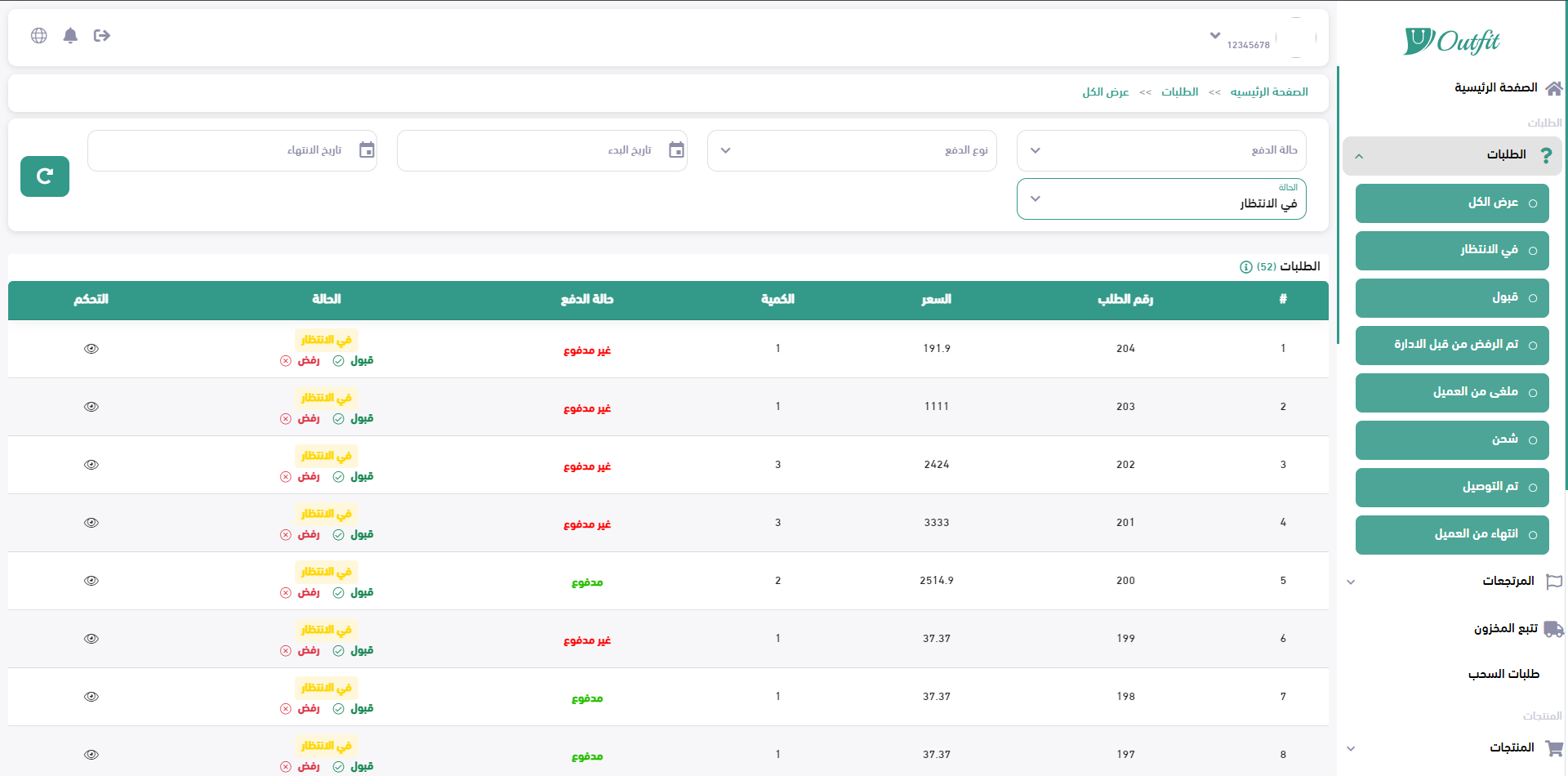Open the notifications bell
The image size is (1568, 776).
click(70, 35)
